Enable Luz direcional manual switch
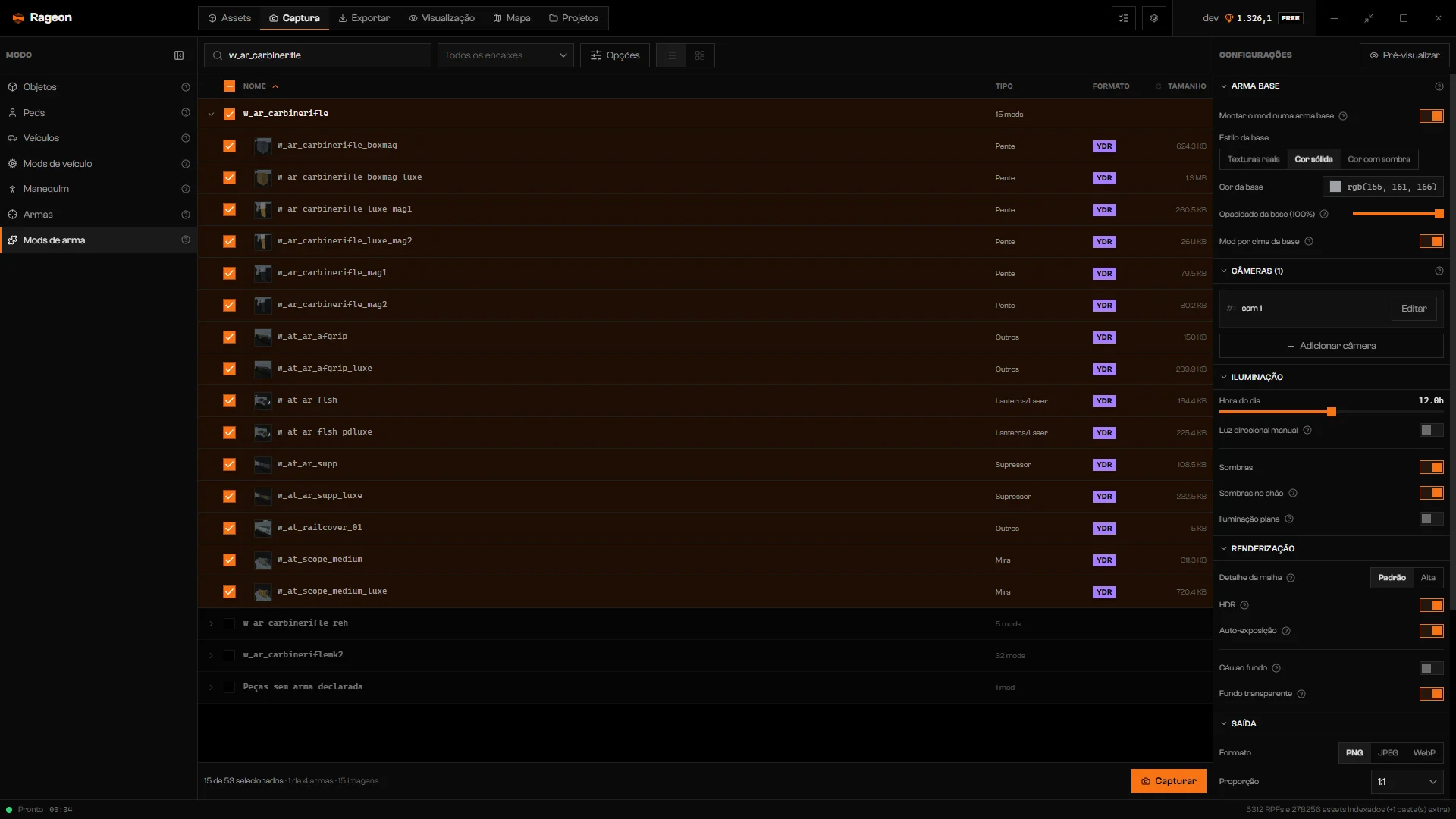This screenshot has width=1456, height=819. point(1432,431)
